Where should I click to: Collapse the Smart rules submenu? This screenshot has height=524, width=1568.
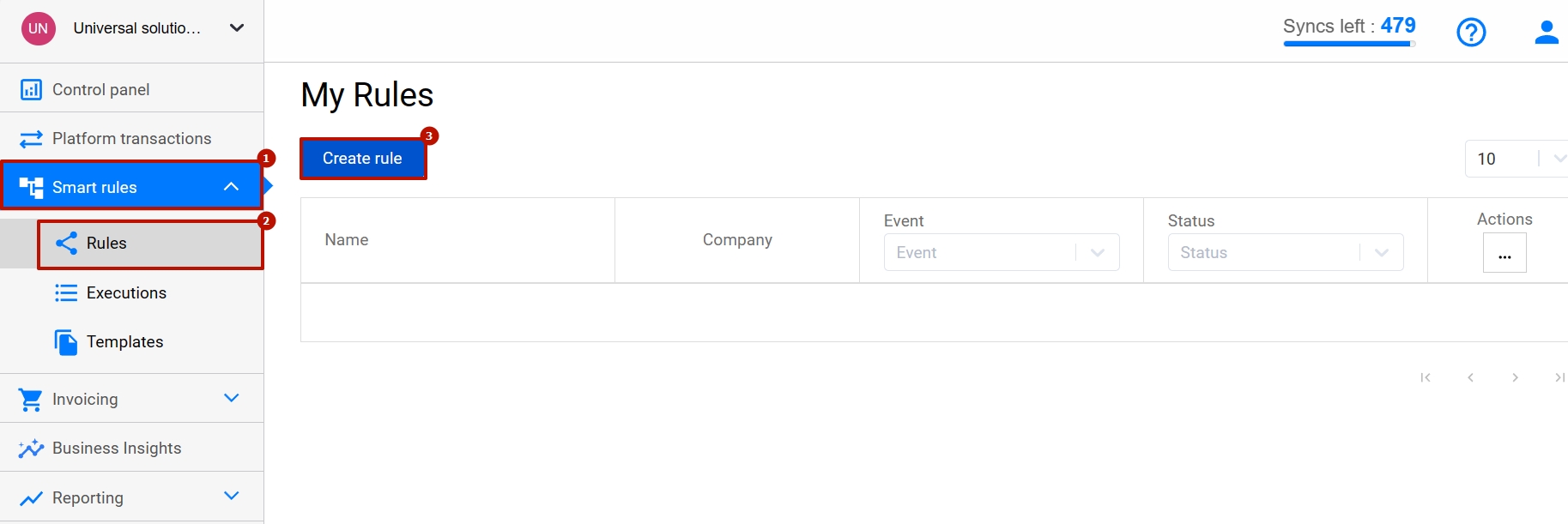230,185
